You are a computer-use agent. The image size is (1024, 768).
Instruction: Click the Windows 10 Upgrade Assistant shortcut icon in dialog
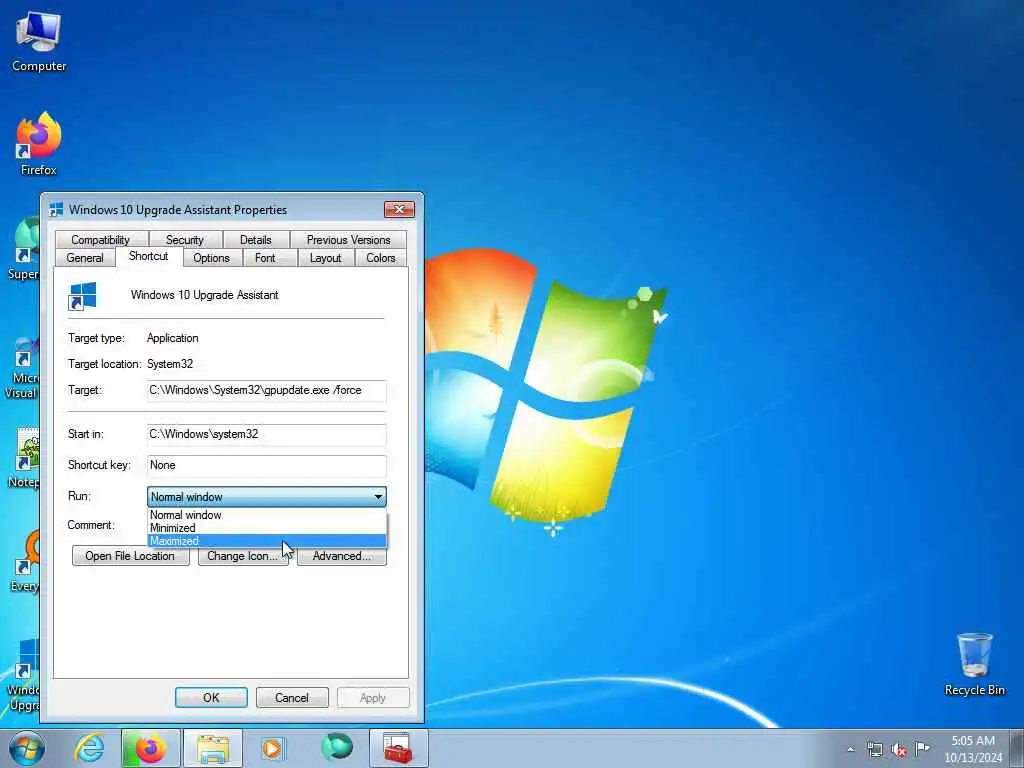tap(83, 296)
